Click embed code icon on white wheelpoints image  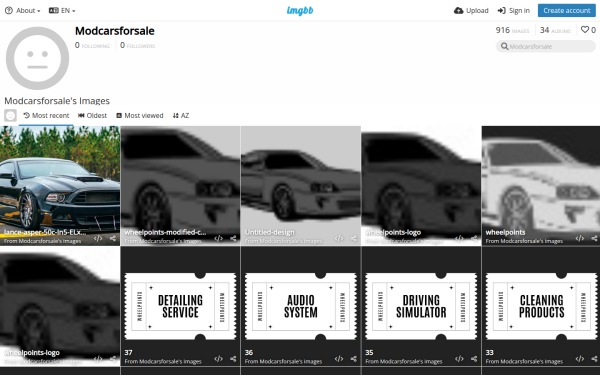[x=580, y=238]
